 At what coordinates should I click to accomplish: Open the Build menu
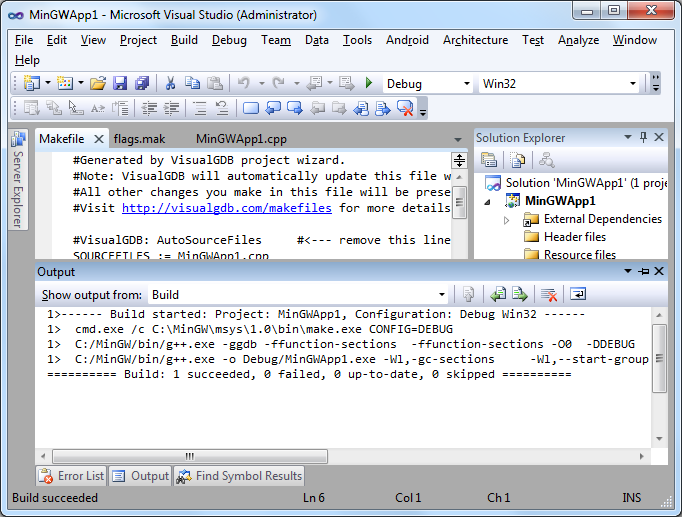pyautogui.click(x=184, y=40)
